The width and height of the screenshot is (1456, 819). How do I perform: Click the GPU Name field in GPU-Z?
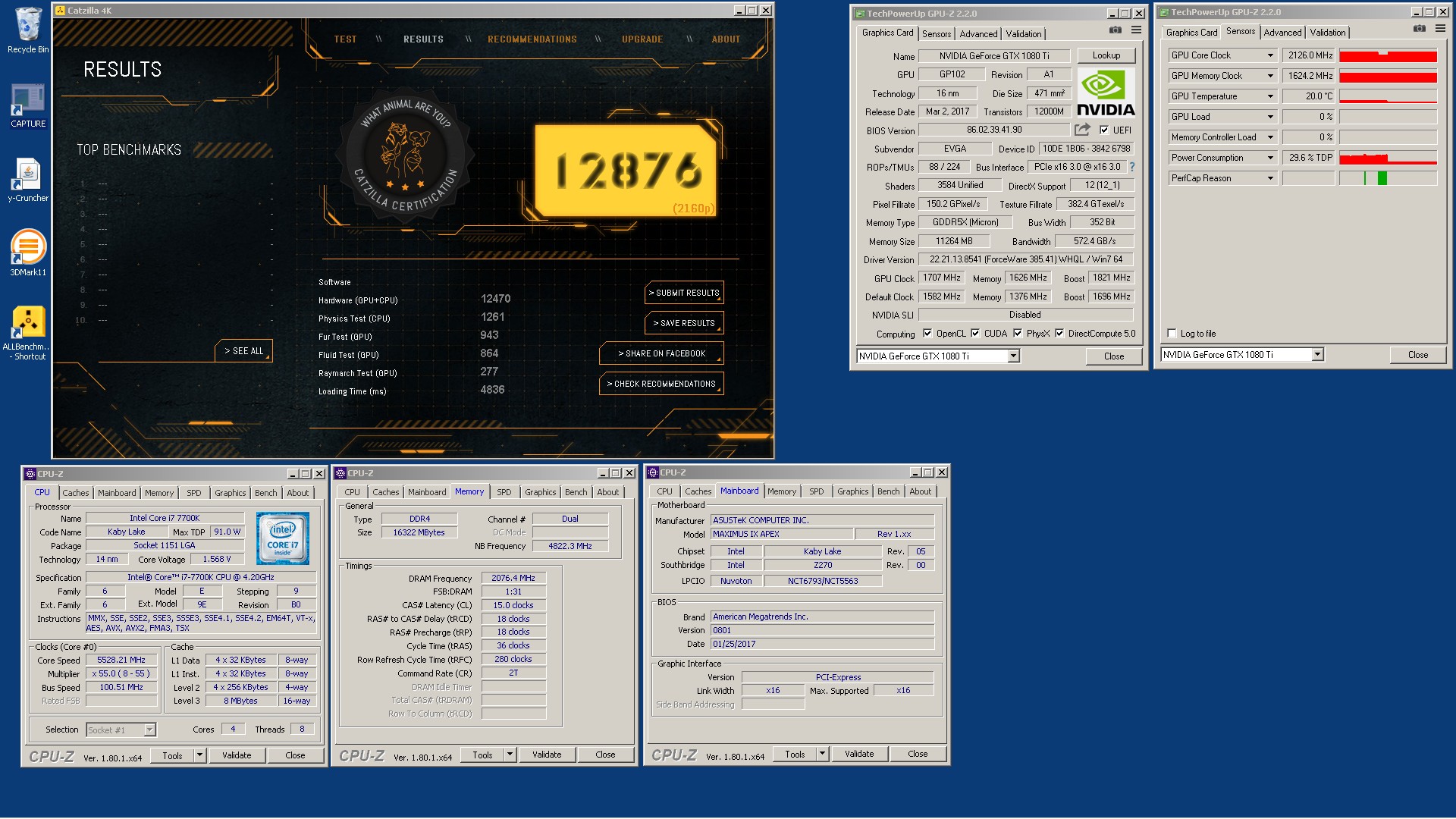coord(994,56)
